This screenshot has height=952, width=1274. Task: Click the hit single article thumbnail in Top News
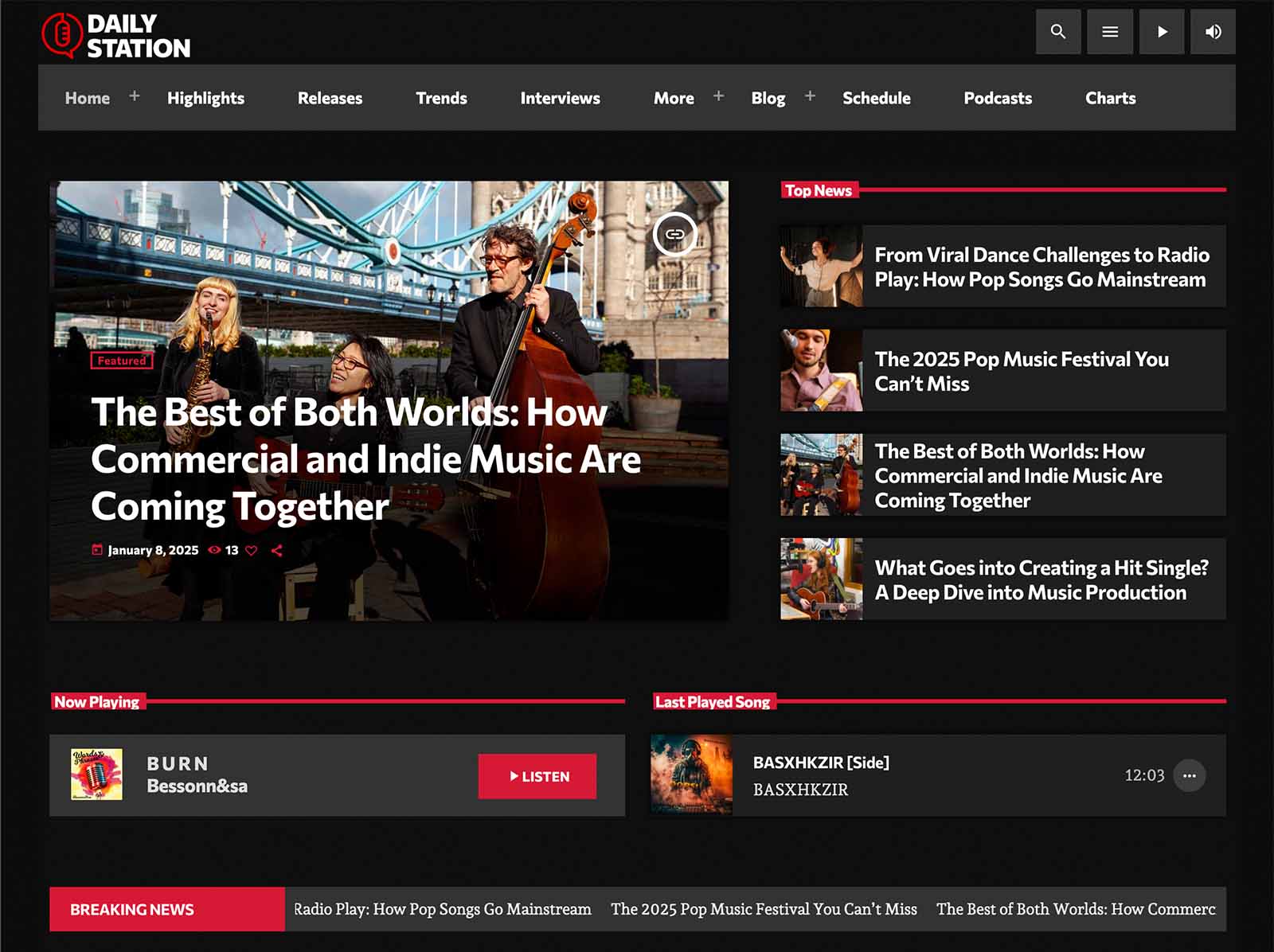coord(821,579)
